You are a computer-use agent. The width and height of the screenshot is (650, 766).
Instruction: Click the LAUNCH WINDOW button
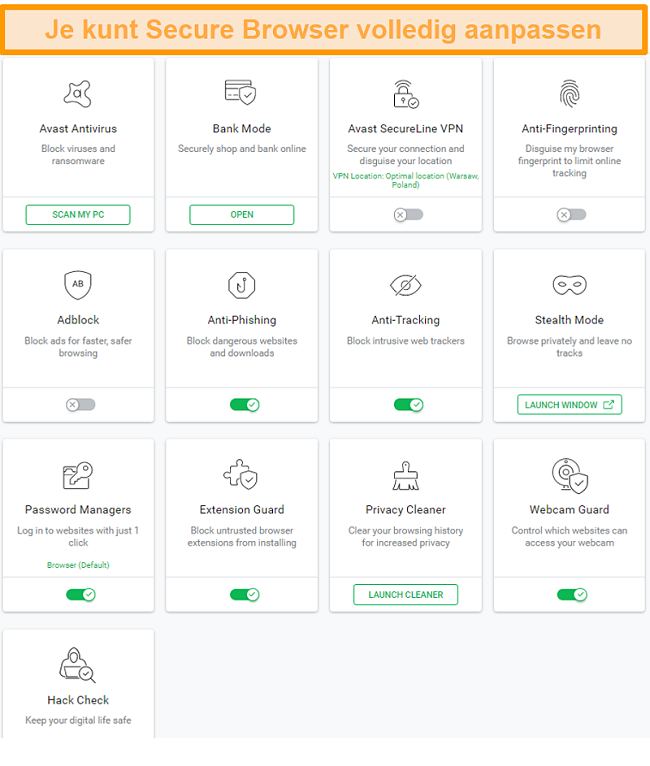tap(569, 404)
